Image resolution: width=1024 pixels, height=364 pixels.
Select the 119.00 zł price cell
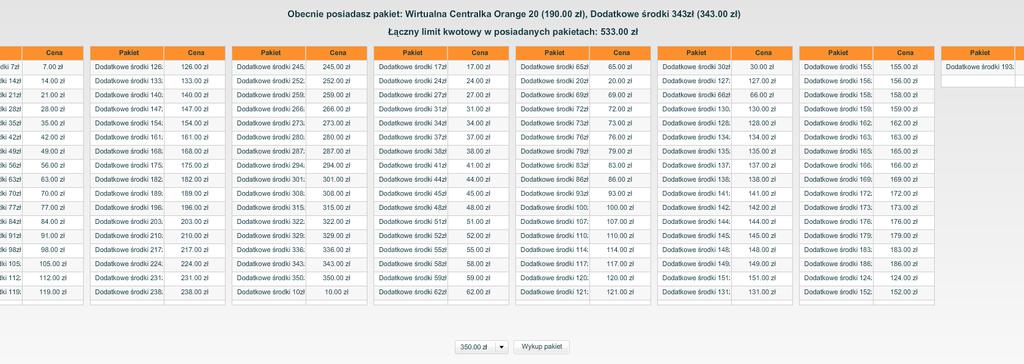click(x=53, y=293)
